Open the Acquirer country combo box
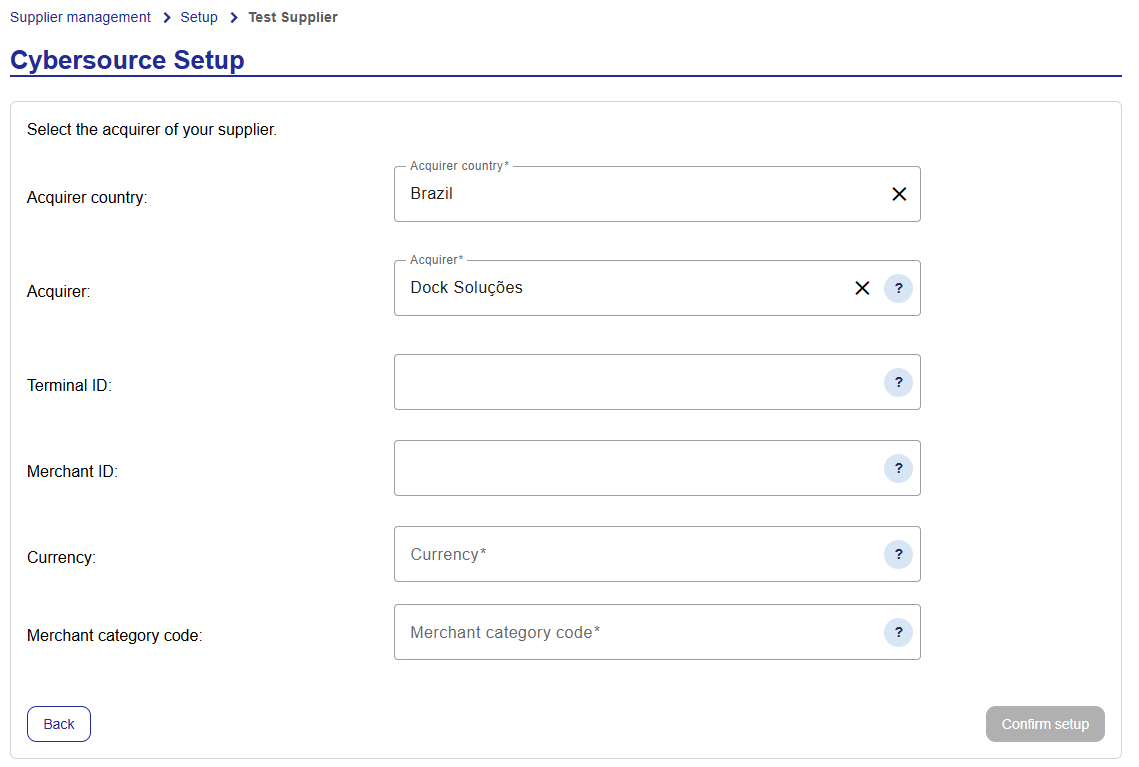 pyautogui.click(x=657, y=194)
